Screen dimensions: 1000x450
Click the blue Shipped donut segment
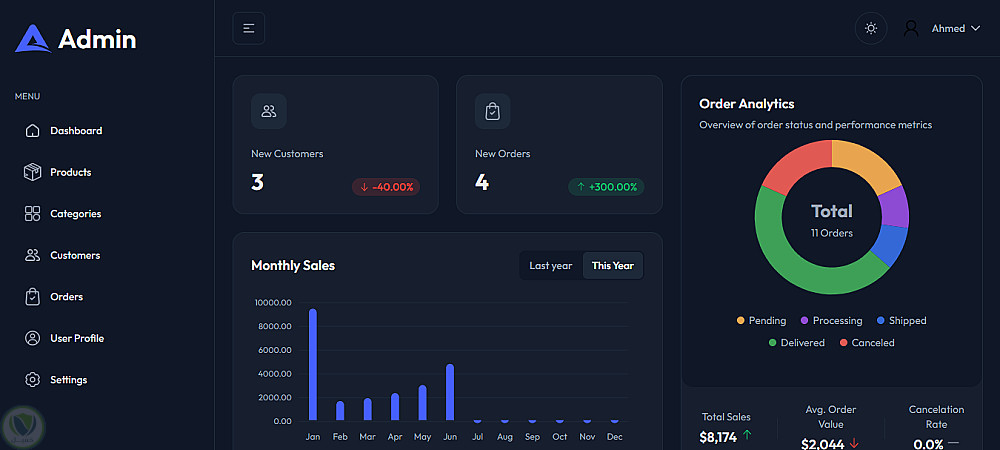coord(890,245)
